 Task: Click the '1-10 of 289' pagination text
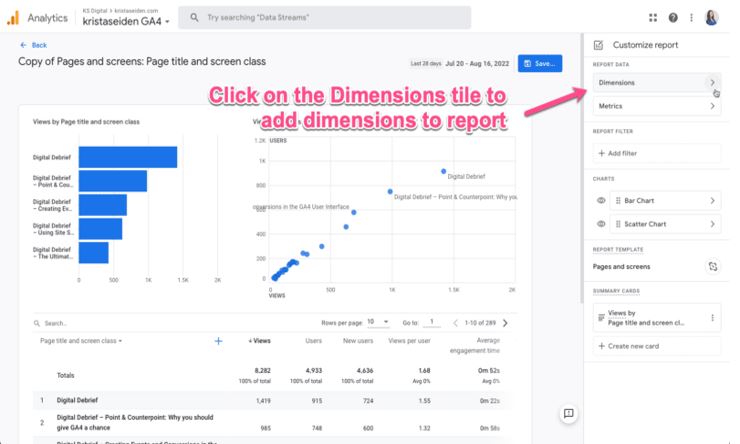(x=480, y=323)
